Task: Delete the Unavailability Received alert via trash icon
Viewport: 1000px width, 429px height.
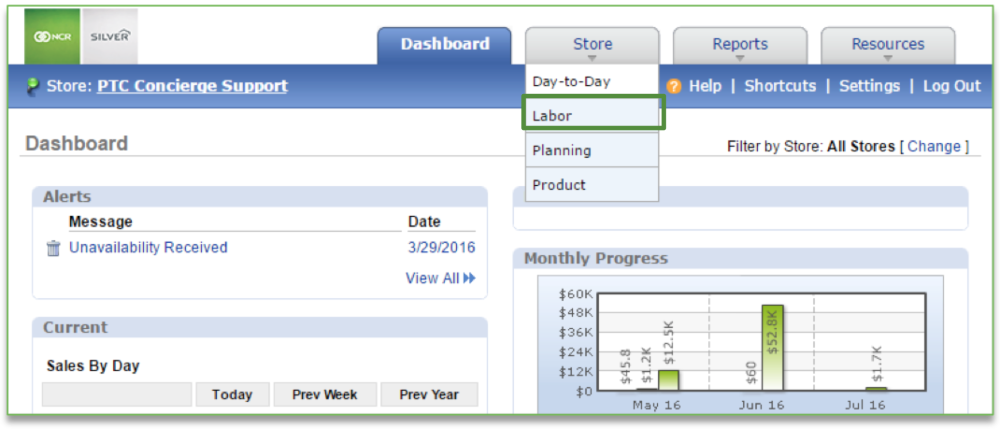Action: pyautogui.click(x=54, y=248)
